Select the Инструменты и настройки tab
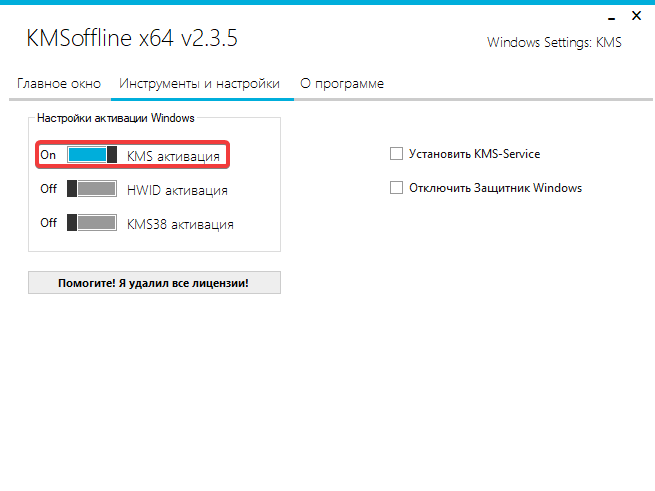Image resolution: width=655 pixels, height=491 pixels. click(199, 84)
